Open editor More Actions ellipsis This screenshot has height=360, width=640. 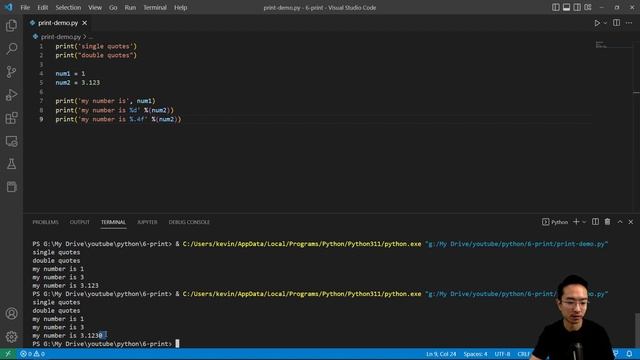(629, 23)
